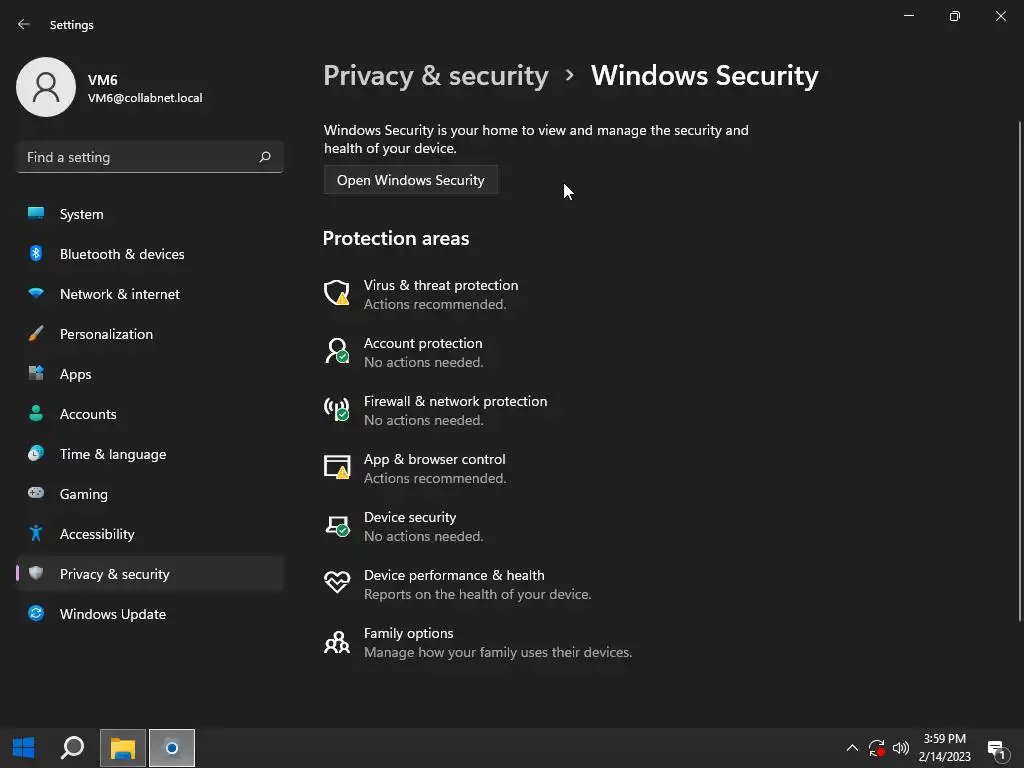Click the System monitor icon in sidebar
Screen dimensions: 1024x768
(36, 214)
